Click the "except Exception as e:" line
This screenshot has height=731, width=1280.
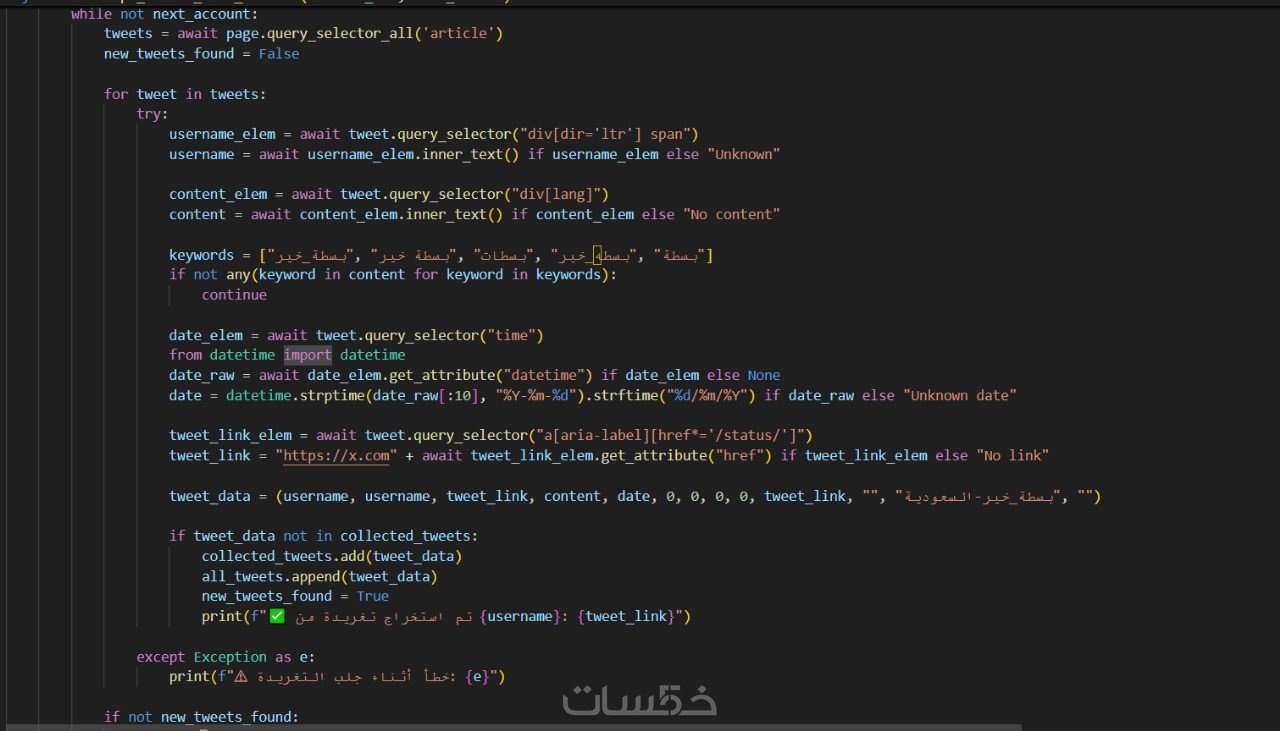[x=226, y=657]
